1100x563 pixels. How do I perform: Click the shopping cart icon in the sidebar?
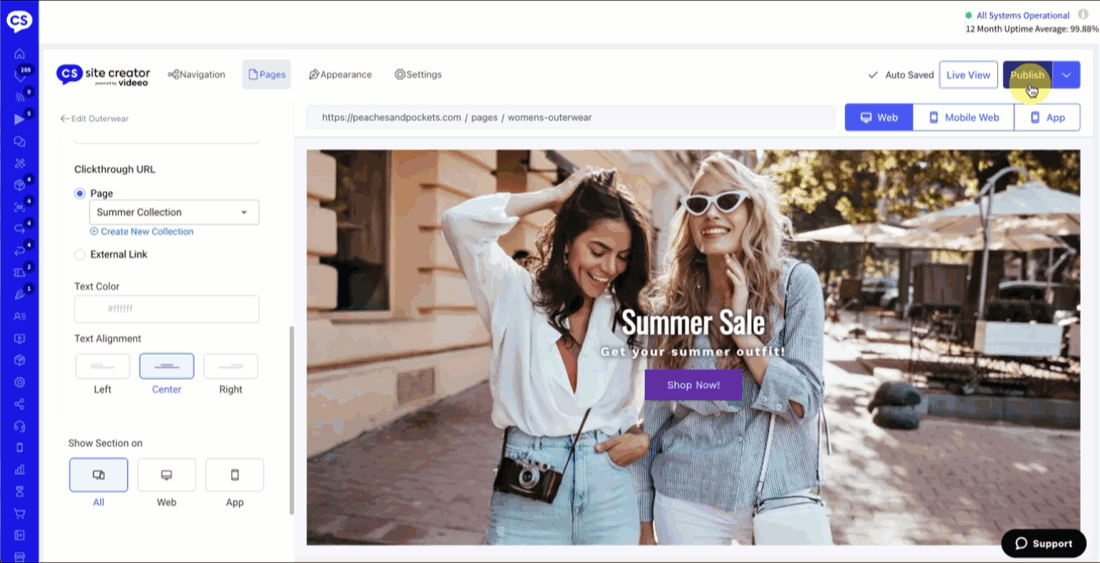point(19,514)
